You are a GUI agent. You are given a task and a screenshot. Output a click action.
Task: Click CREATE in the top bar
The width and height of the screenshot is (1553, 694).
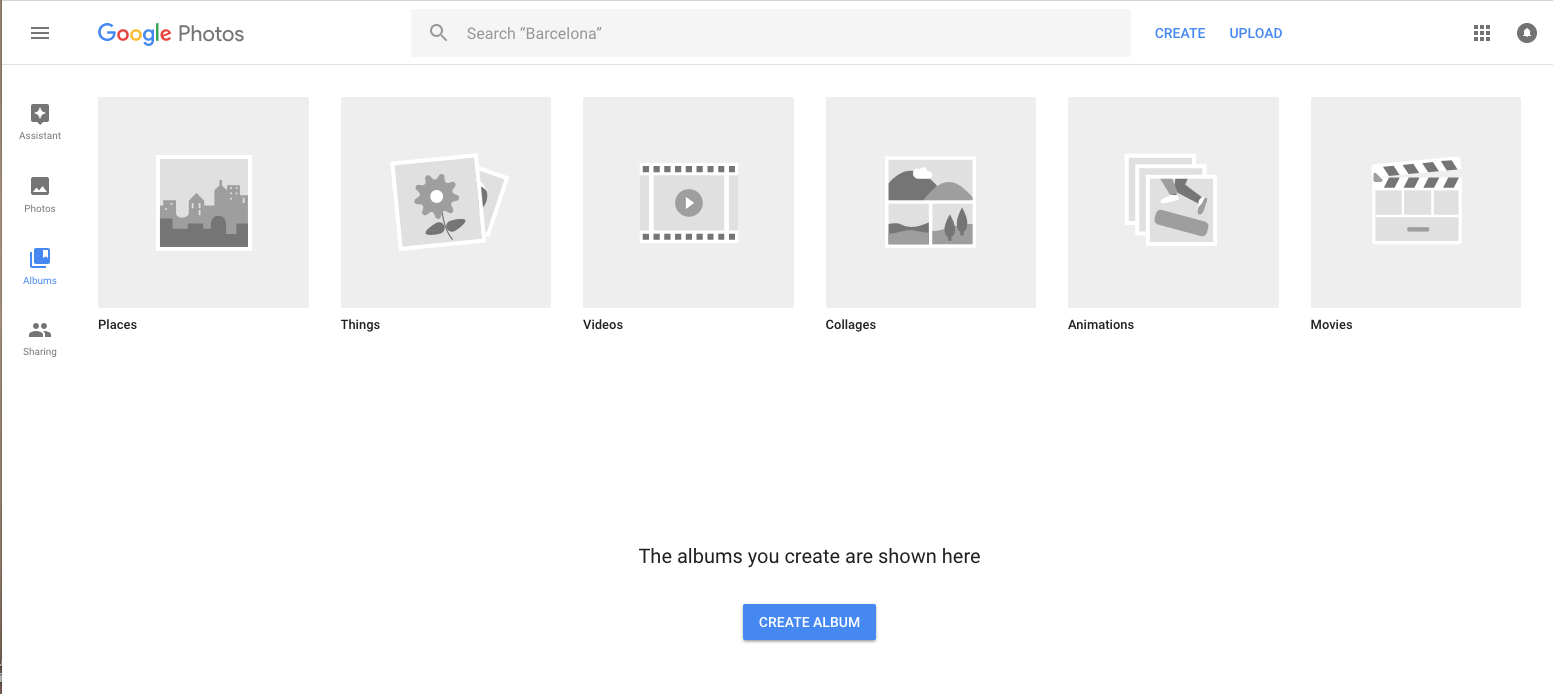point(1180,33)
